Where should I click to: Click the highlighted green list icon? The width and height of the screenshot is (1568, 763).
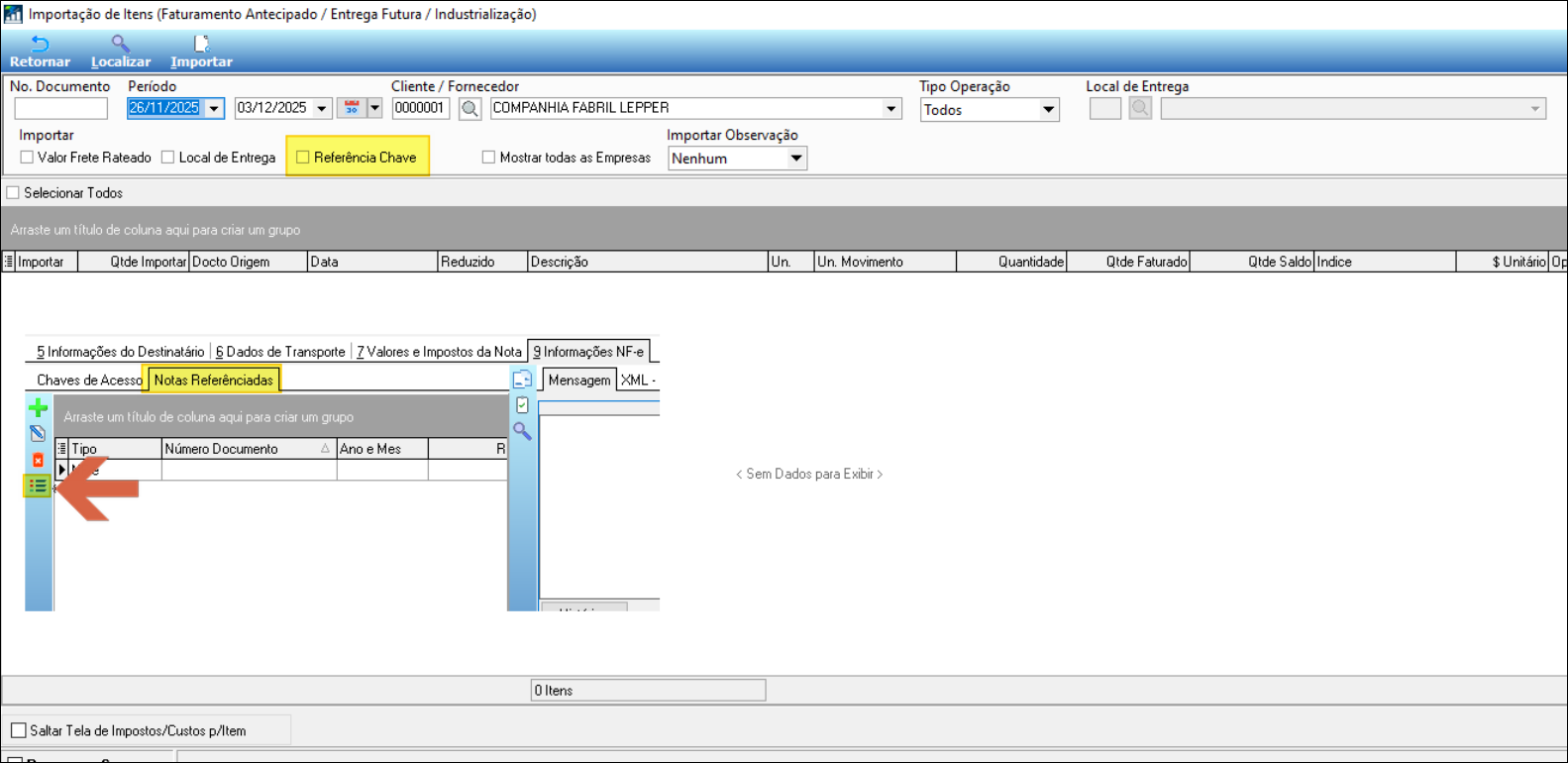click(38, 486)
